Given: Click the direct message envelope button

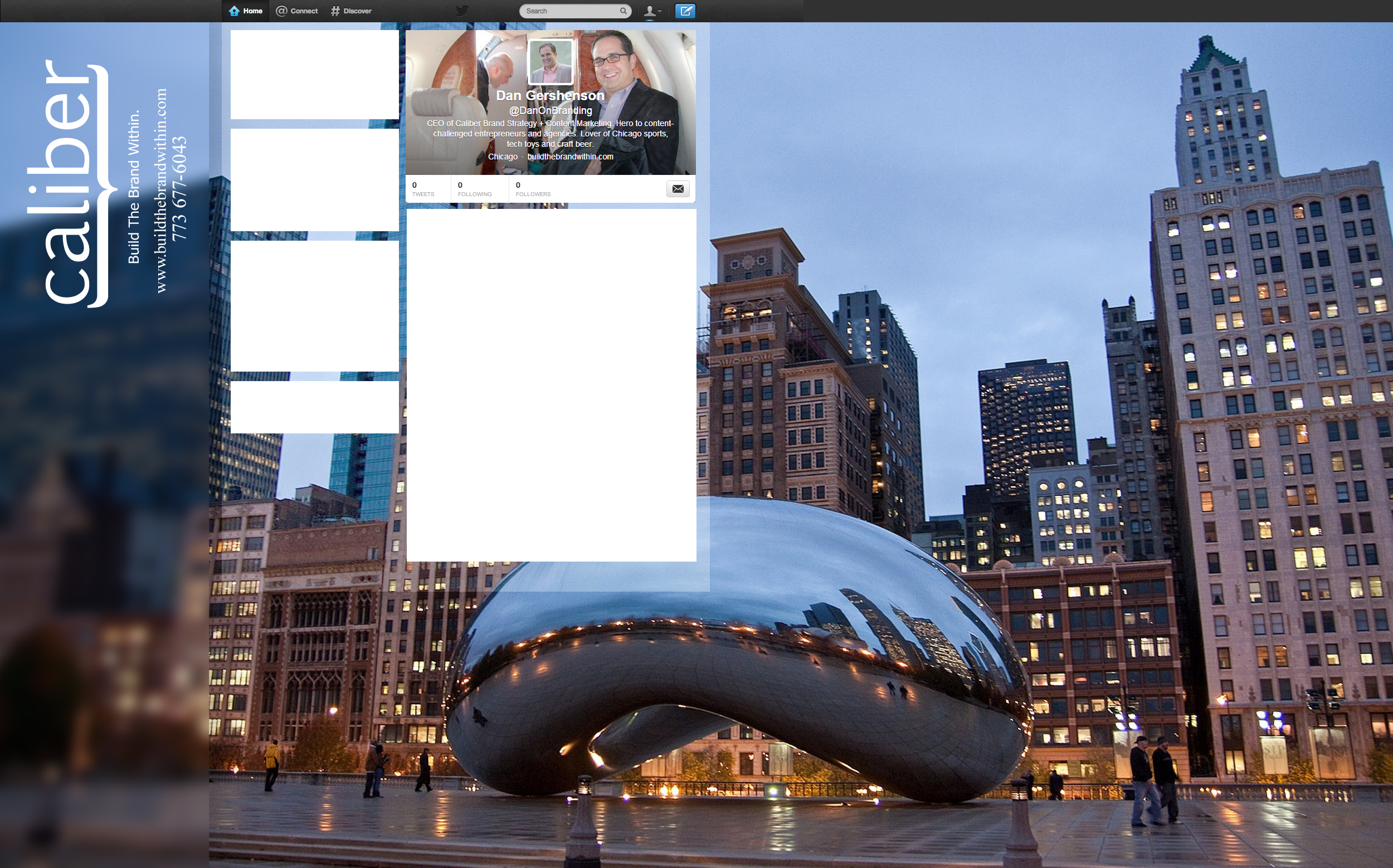Looking at the screenshot, I should coord(678,189).
